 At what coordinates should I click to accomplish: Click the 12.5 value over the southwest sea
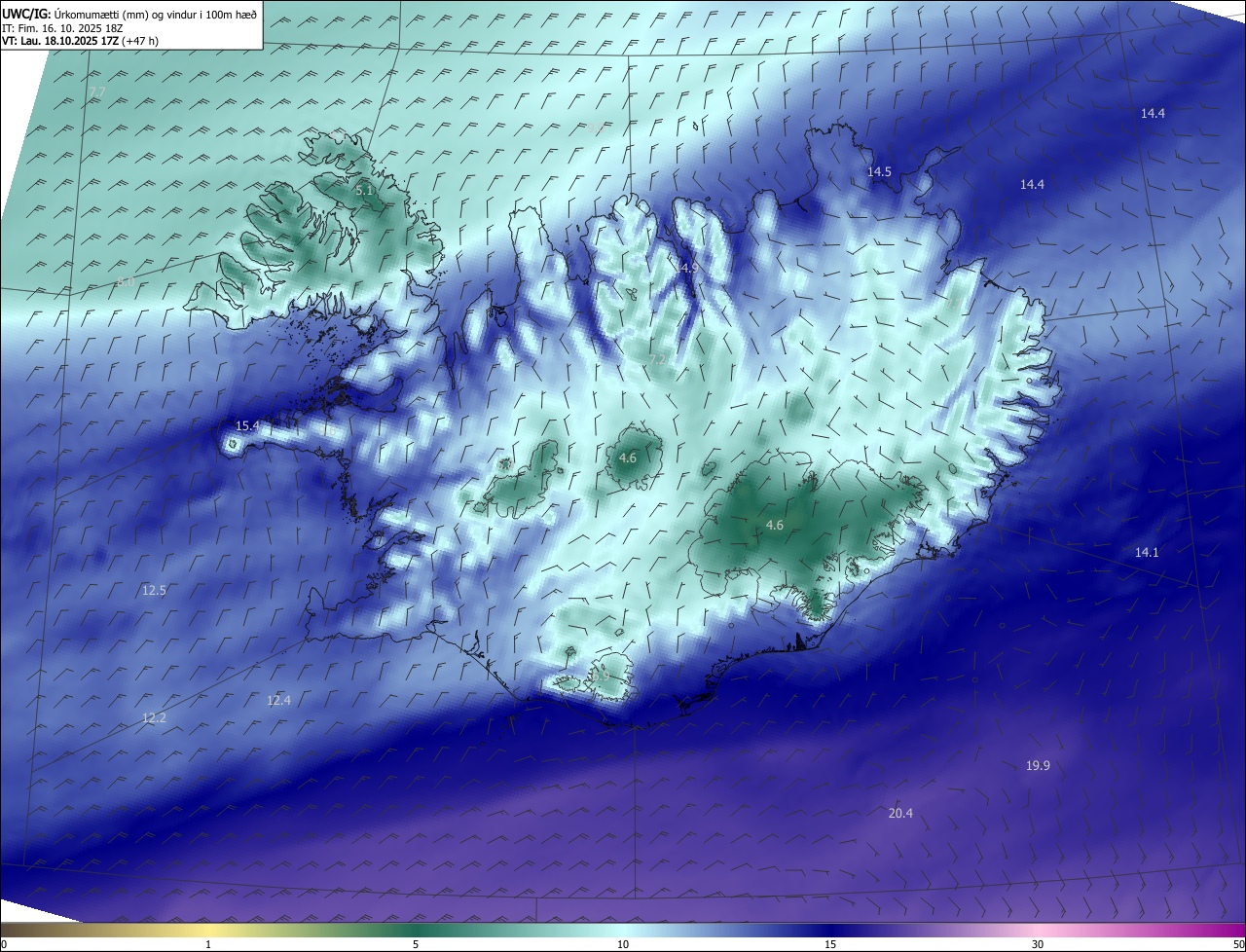(154, 590)
